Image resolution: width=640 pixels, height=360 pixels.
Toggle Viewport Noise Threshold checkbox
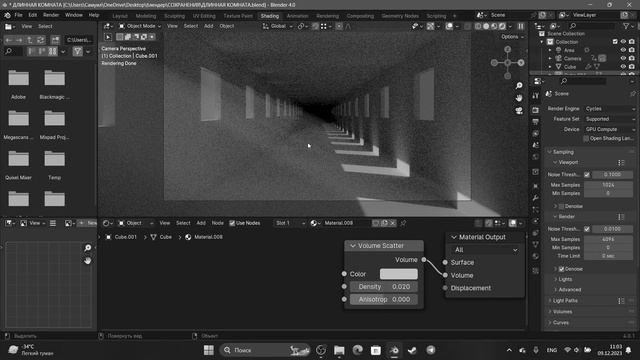(x=587, y=175)
